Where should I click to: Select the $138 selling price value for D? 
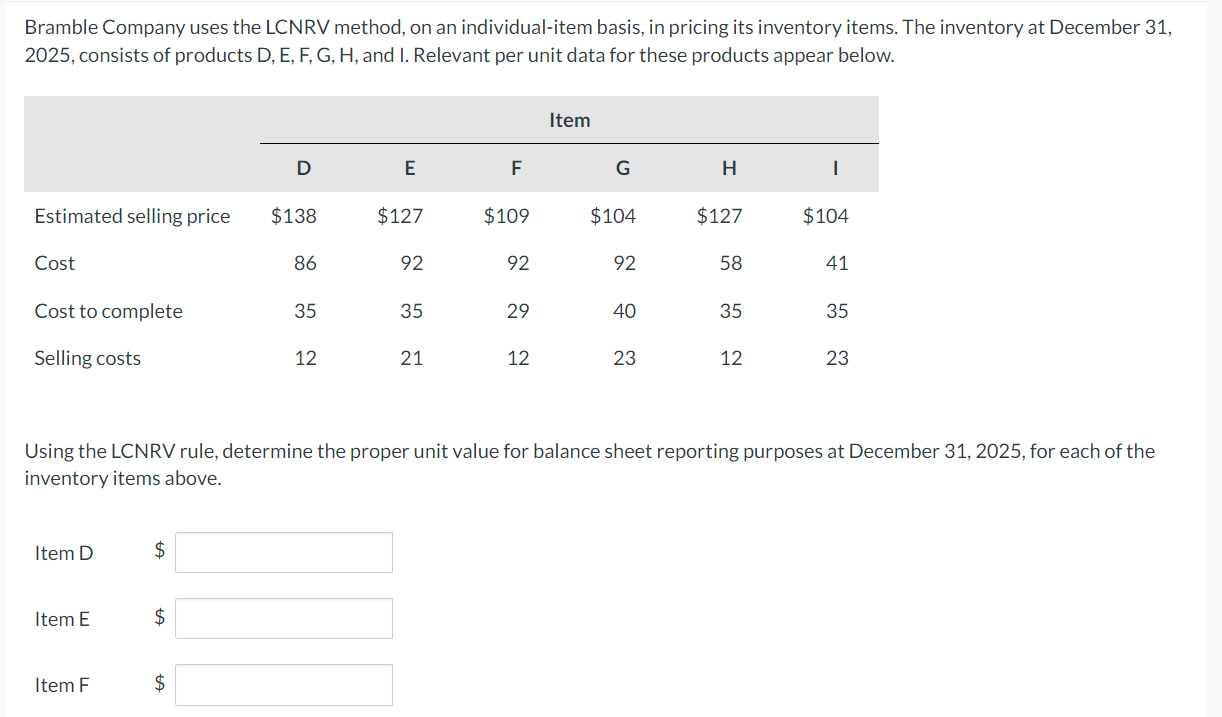click(295, 215)
